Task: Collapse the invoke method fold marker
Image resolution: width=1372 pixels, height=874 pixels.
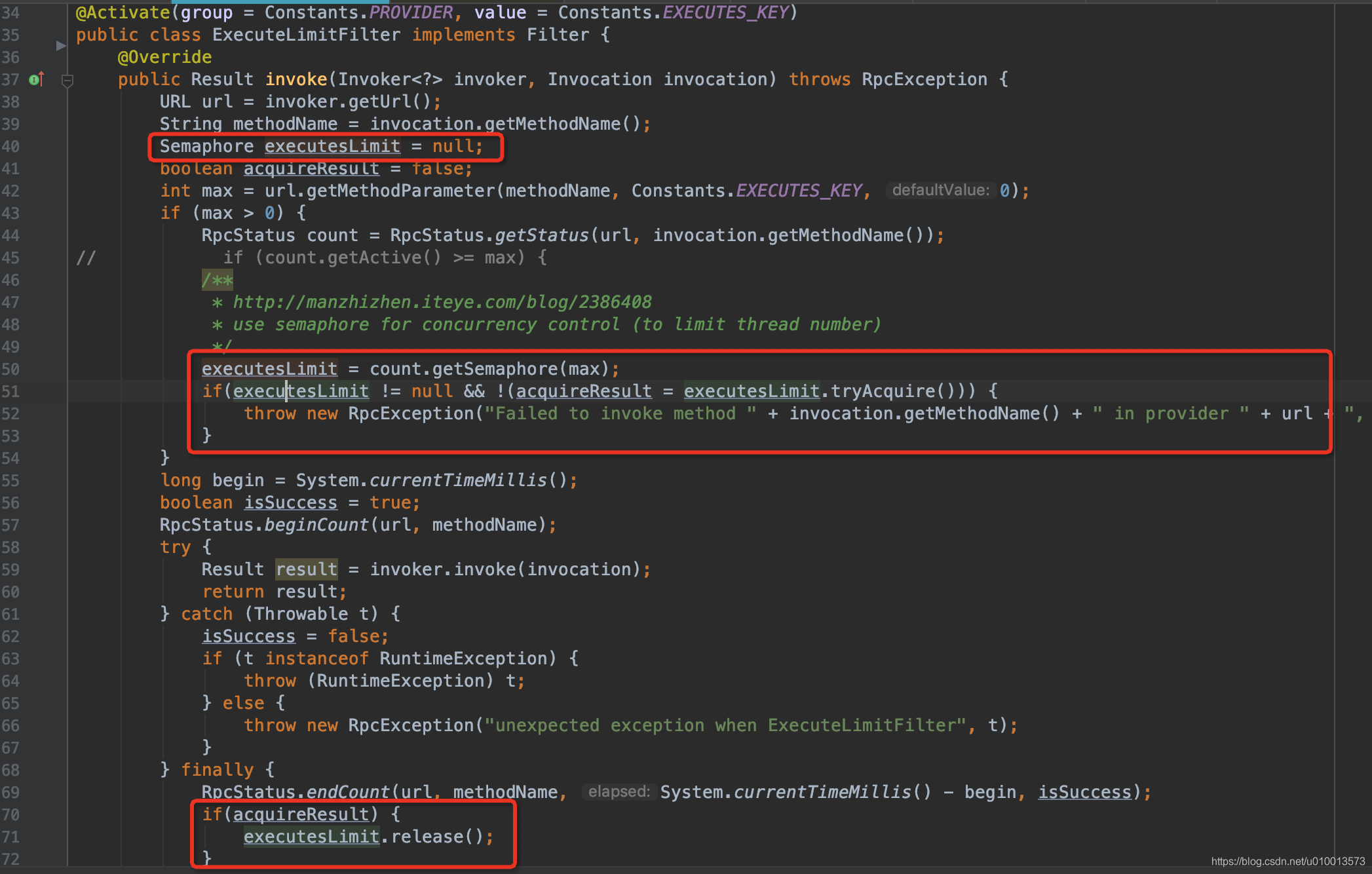Action: point(67,81)
